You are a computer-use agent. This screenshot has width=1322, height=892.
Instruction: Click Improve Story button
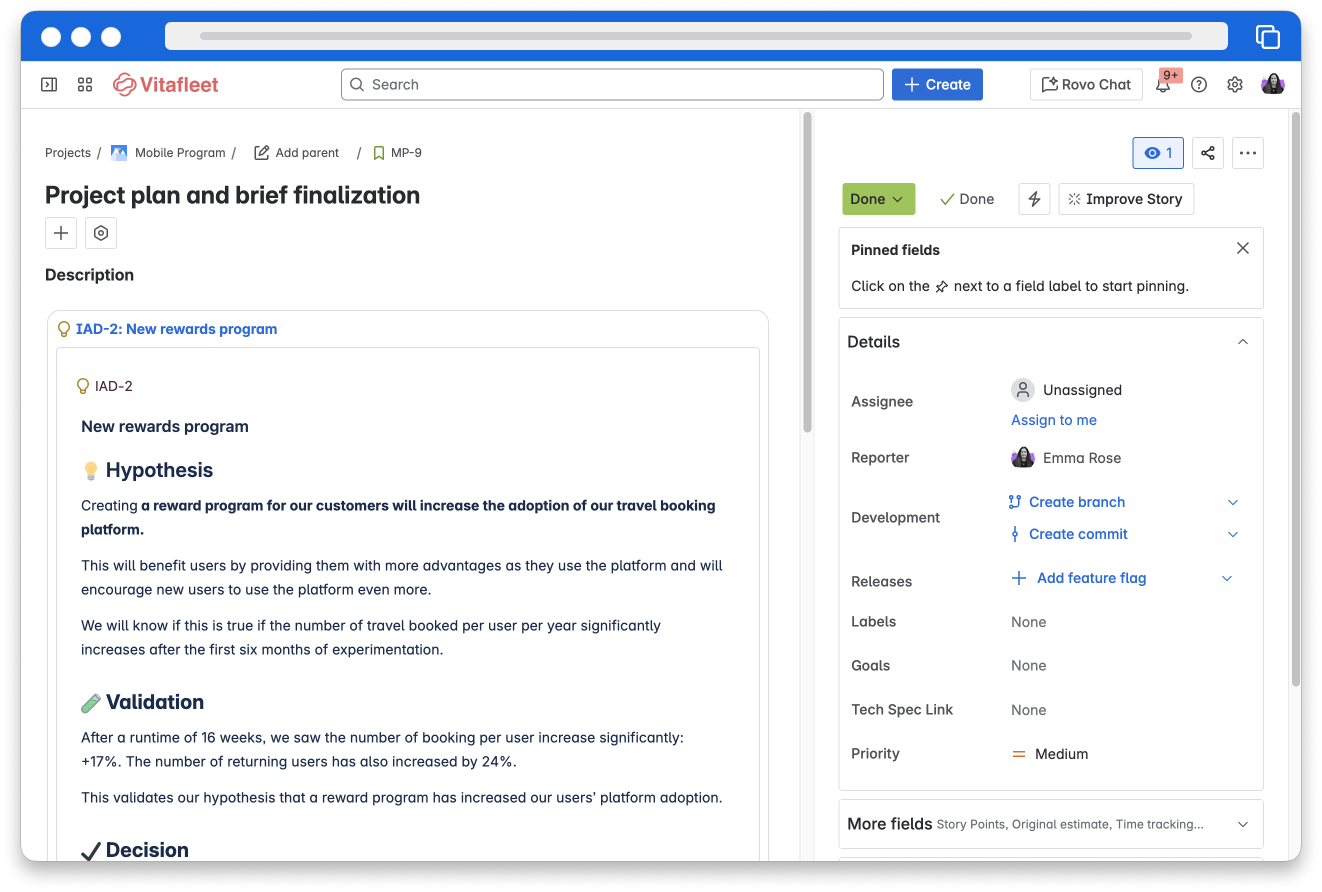[x=1126, y=199]
